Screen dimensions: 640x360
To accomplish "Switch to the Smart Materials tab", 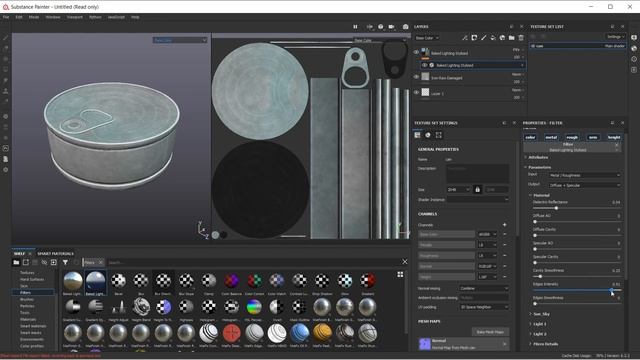I will tap(56, 253).
